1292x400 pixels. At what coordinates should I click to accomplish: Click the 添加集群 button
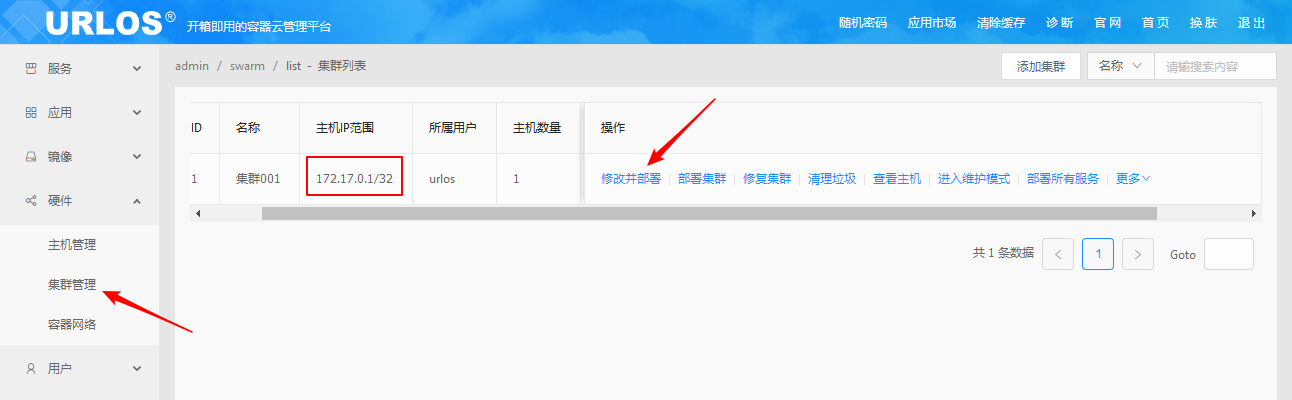1040,66
